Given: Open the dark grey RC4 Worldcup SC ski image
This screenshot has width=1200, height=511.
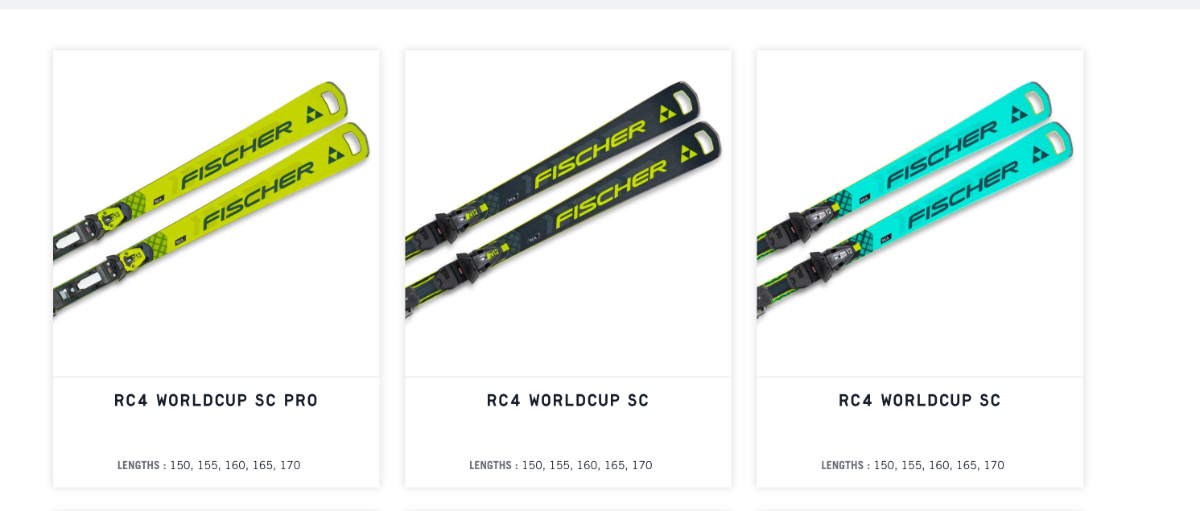Looking at the screenshot, I should tap(568, 213).
